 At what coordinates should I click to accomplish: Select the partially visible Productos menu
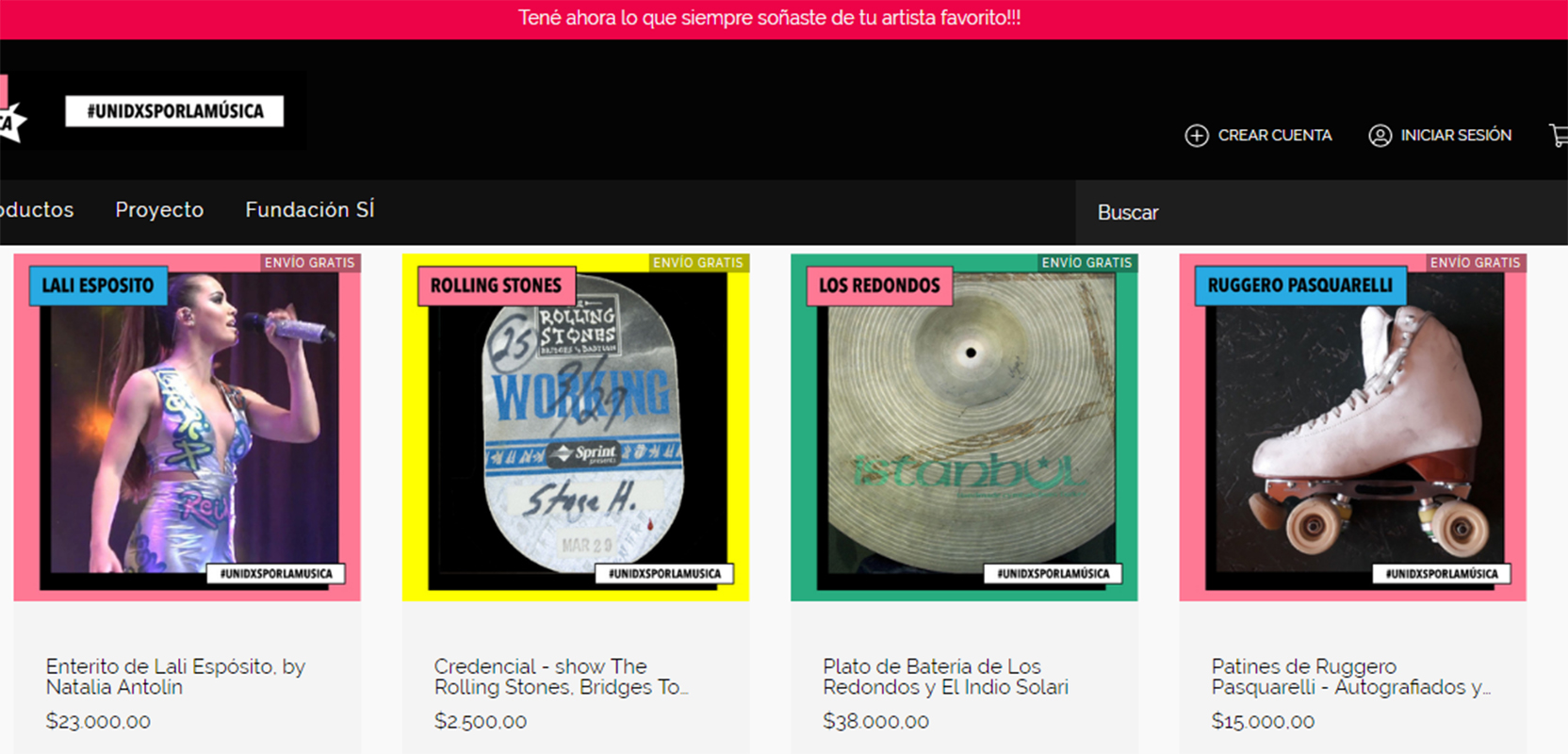pyautogui.click(x=36, y=209)
